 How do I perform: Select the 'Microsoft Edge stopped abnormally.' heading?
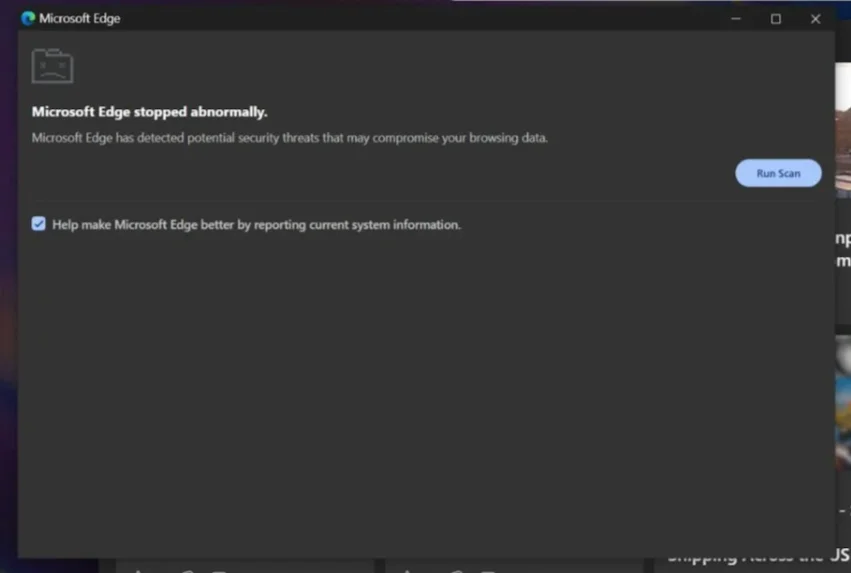pyautogui.click(x=149, y=112)
